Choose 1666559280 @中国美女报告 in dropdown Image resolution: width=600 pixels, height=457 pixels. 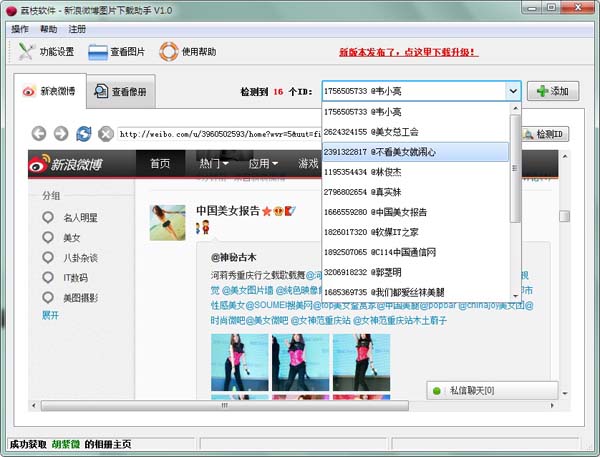pyautogui.click(x=414, y=212)
